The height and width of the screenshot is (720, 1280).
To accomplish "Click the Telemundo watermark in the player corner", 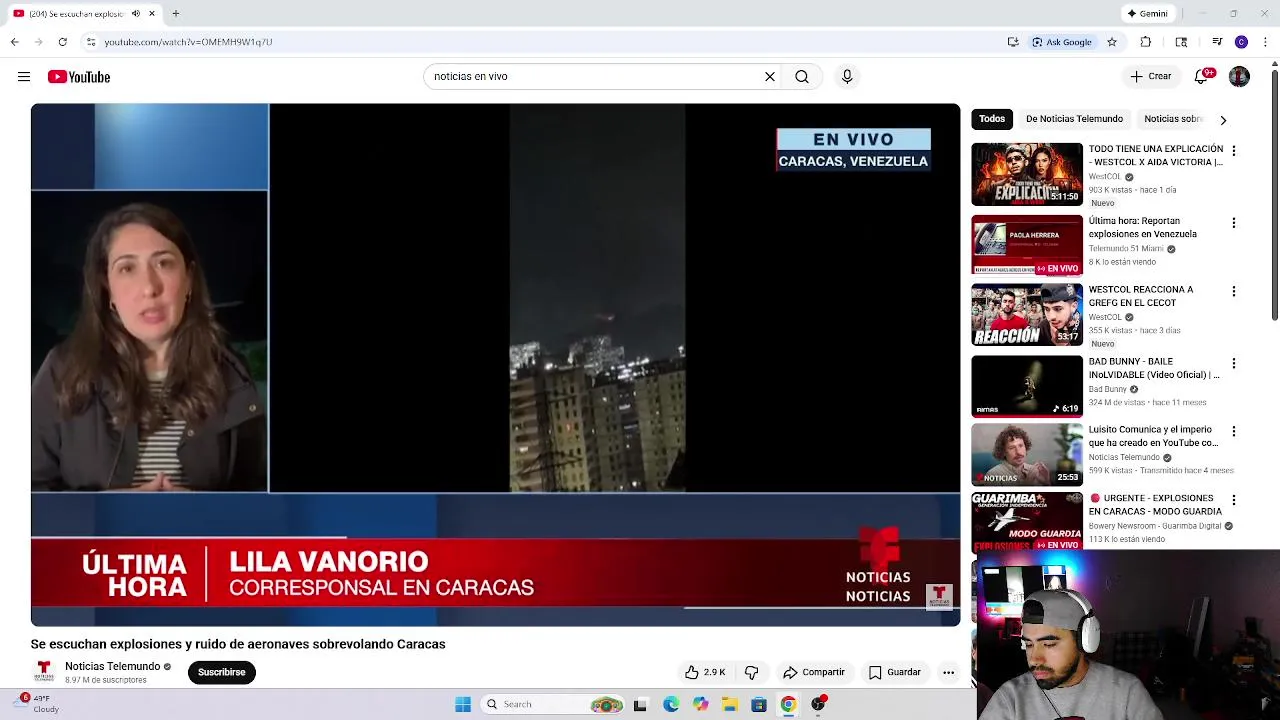I will pos(938,596).
